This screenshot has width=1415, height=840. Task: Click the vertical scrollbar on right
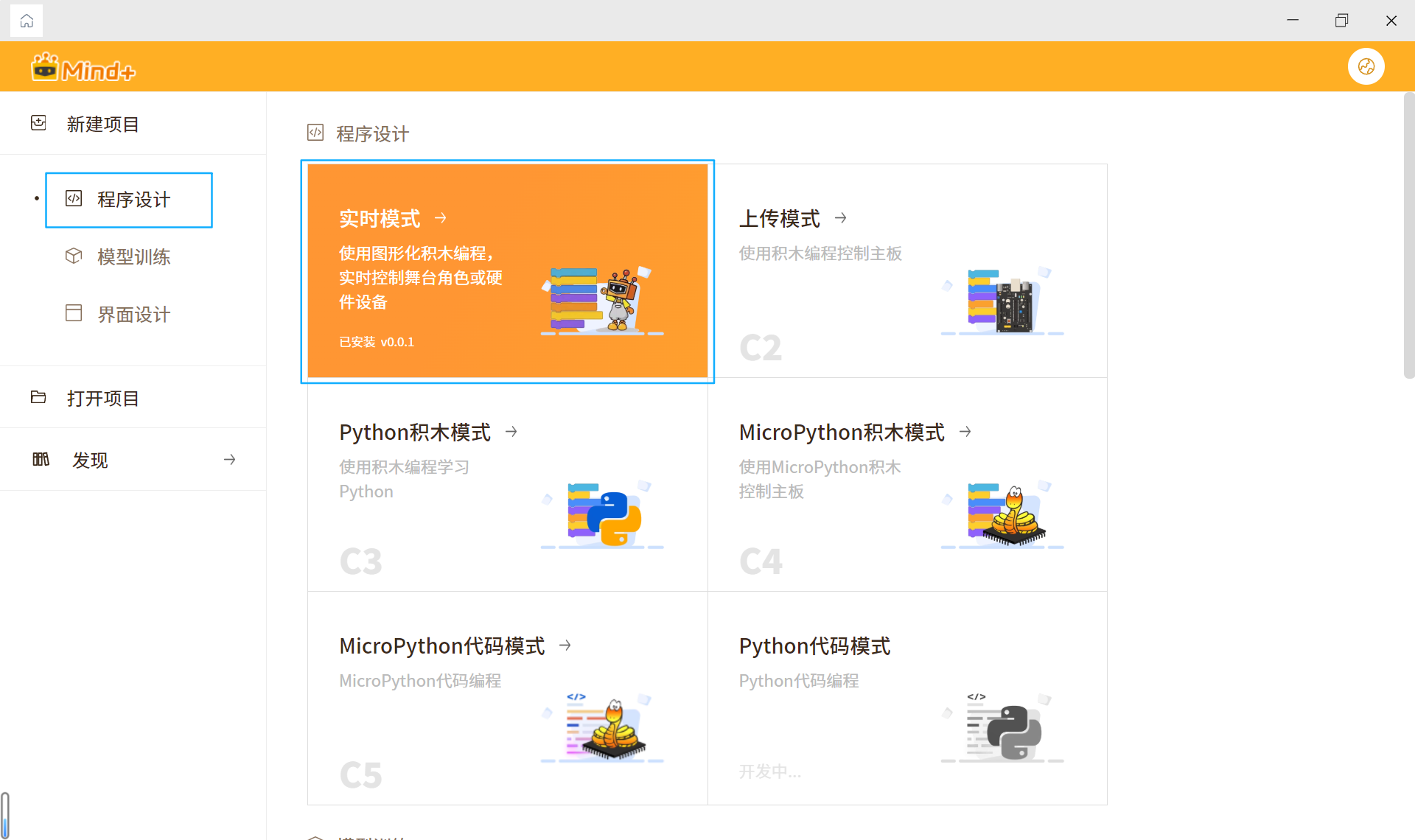pyautogui.click(x=1408, y=236)
